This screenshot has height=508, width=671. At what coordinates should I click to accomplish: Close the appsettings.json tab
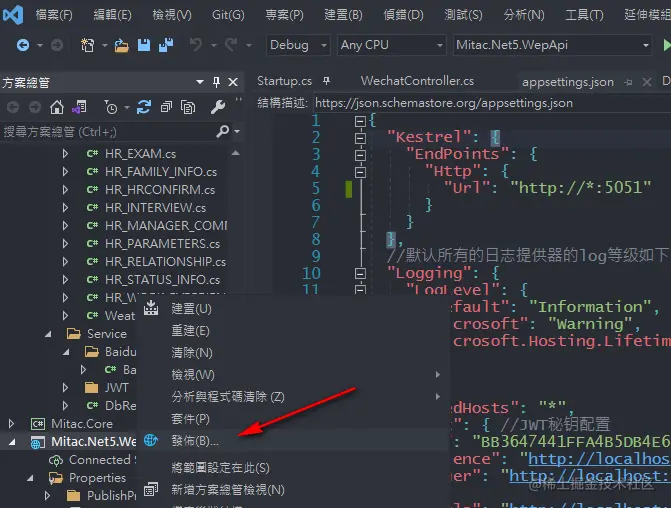(x=647, y=82)
